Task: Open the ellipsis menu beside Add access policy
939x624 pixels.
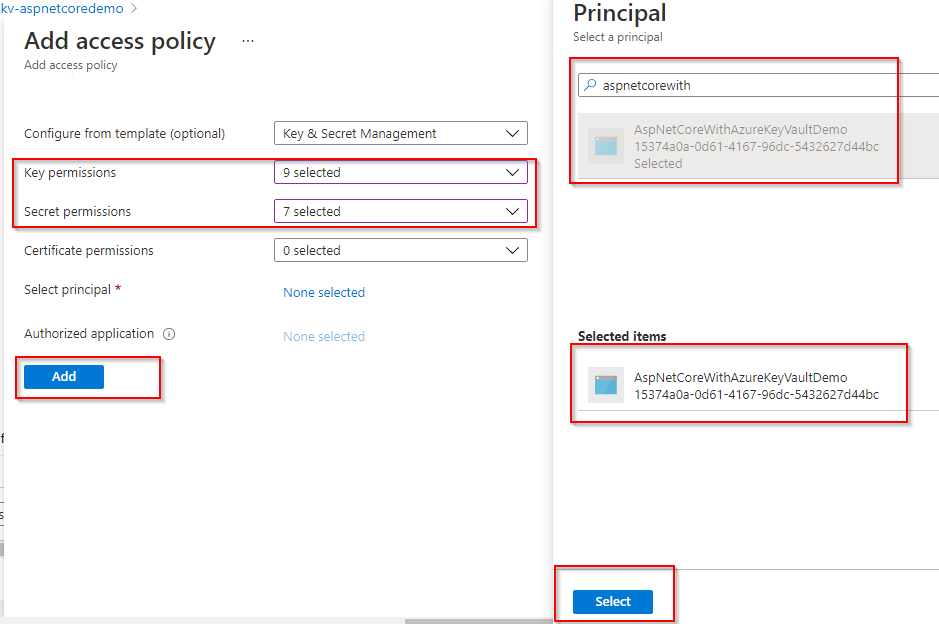Action: [248, 41]
